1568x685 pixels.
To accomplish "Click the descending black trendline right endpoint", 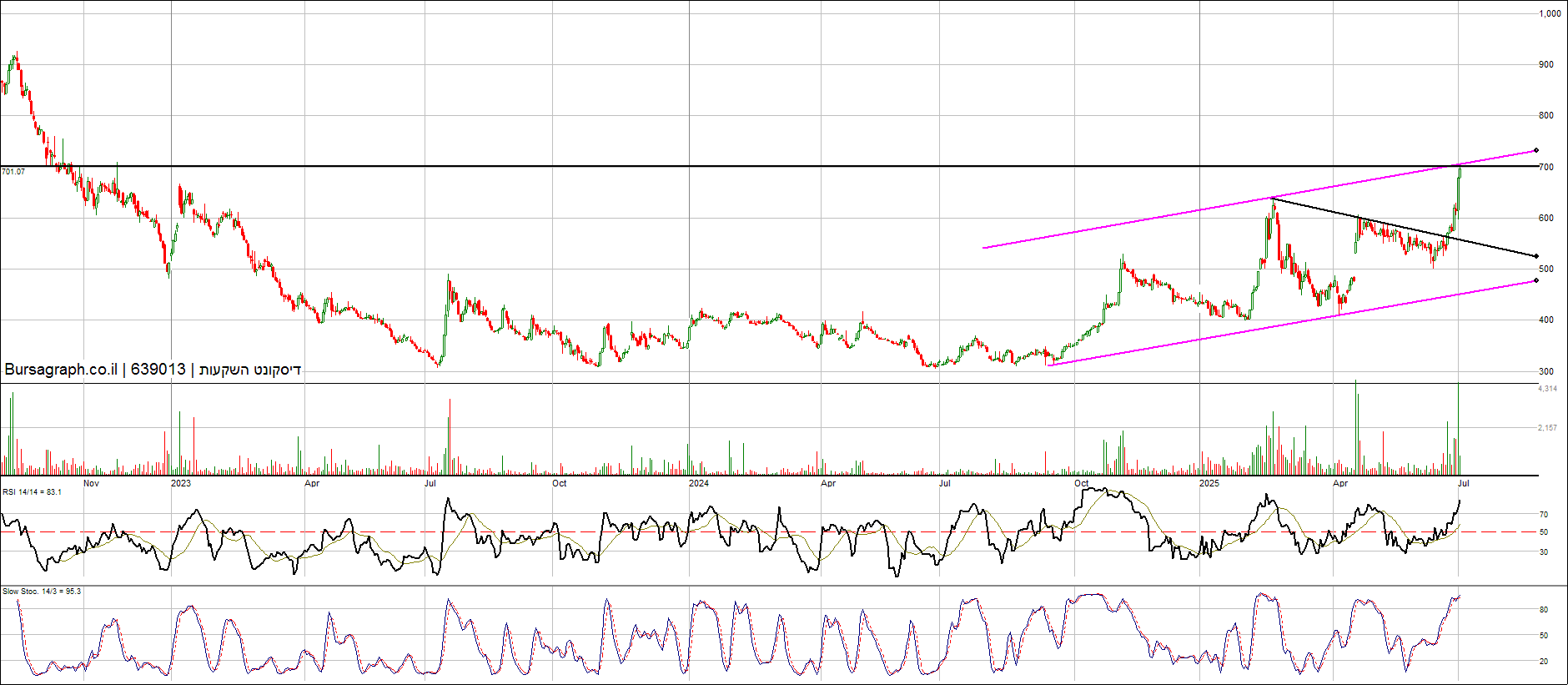I will pos(1535,256).
